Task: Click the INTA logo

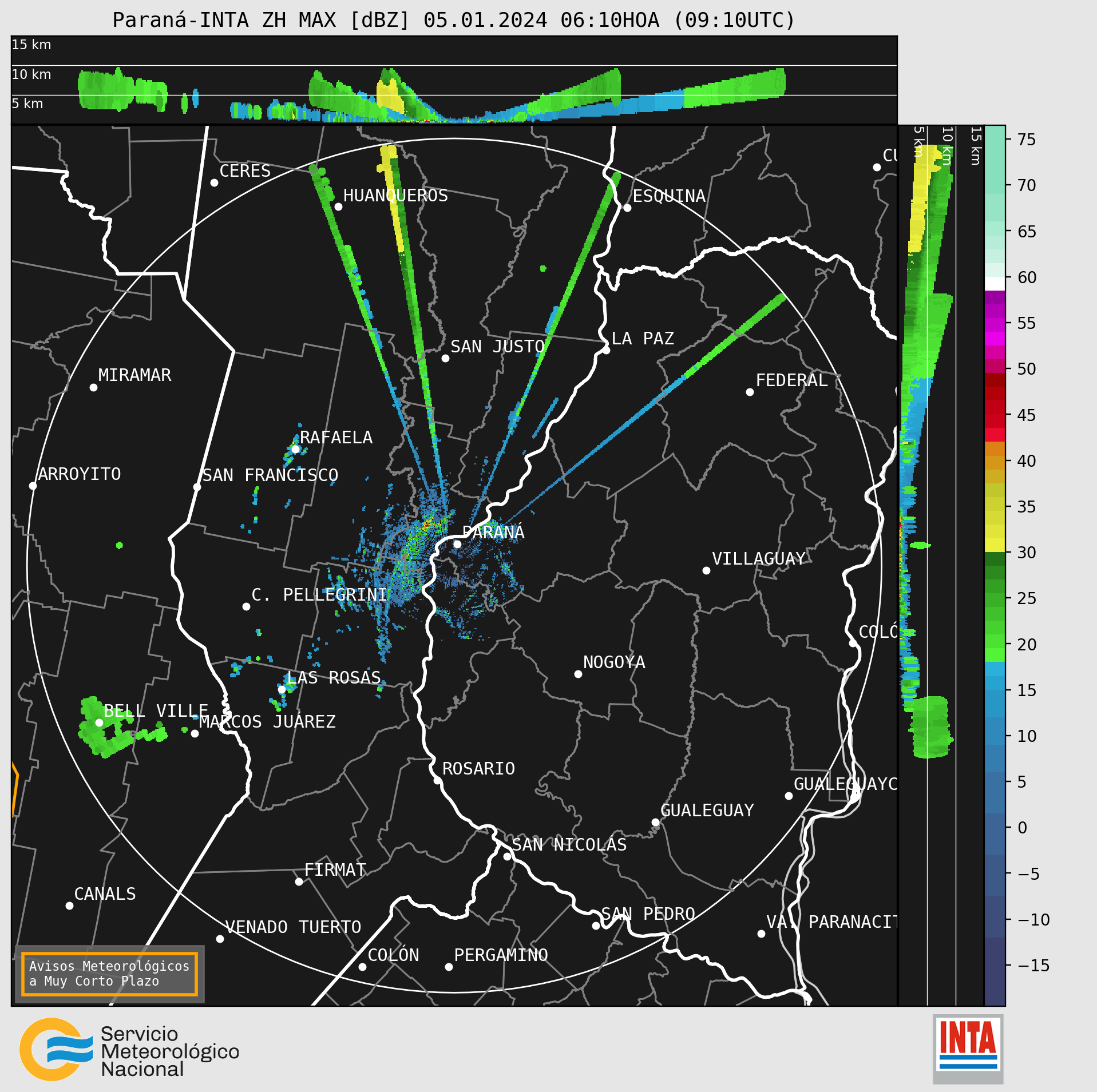Action: [x=968, y=1048]
